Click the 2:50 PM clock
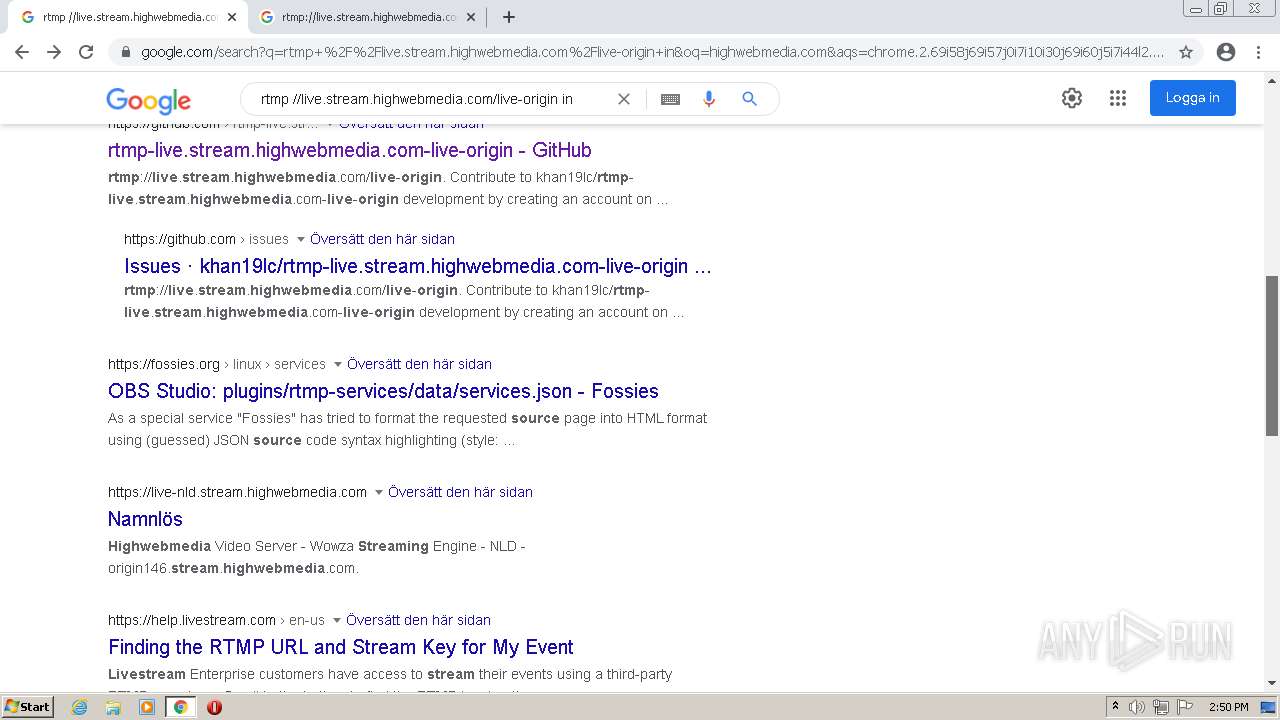1280x720 pixels. point(1229,707)
